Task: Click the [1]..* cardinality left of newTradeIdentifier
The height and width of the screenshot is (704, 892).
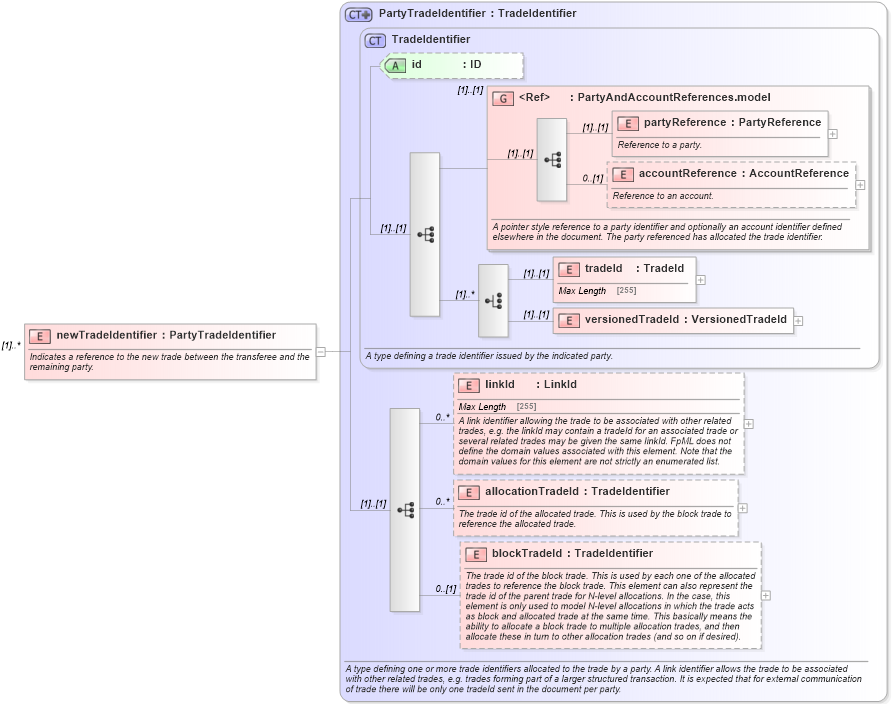Action: (11, 345)
